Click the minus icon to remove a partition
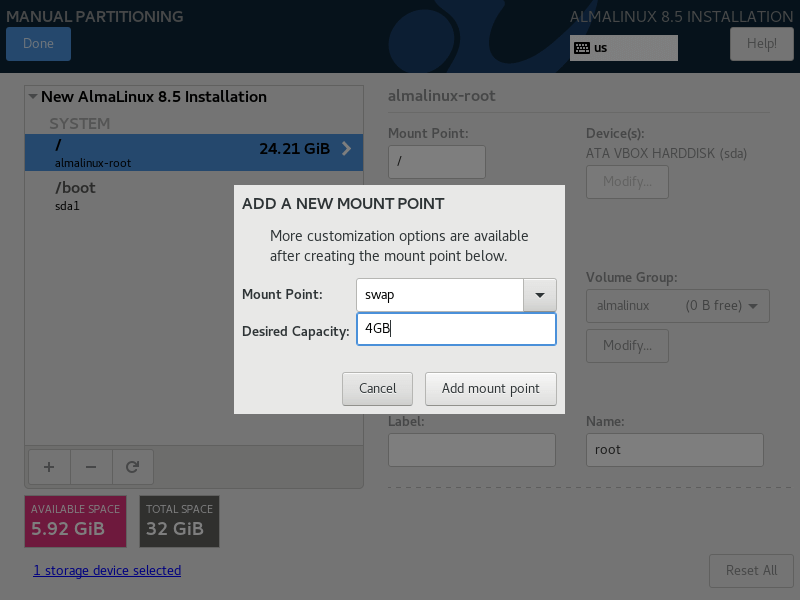 (91, 466)
